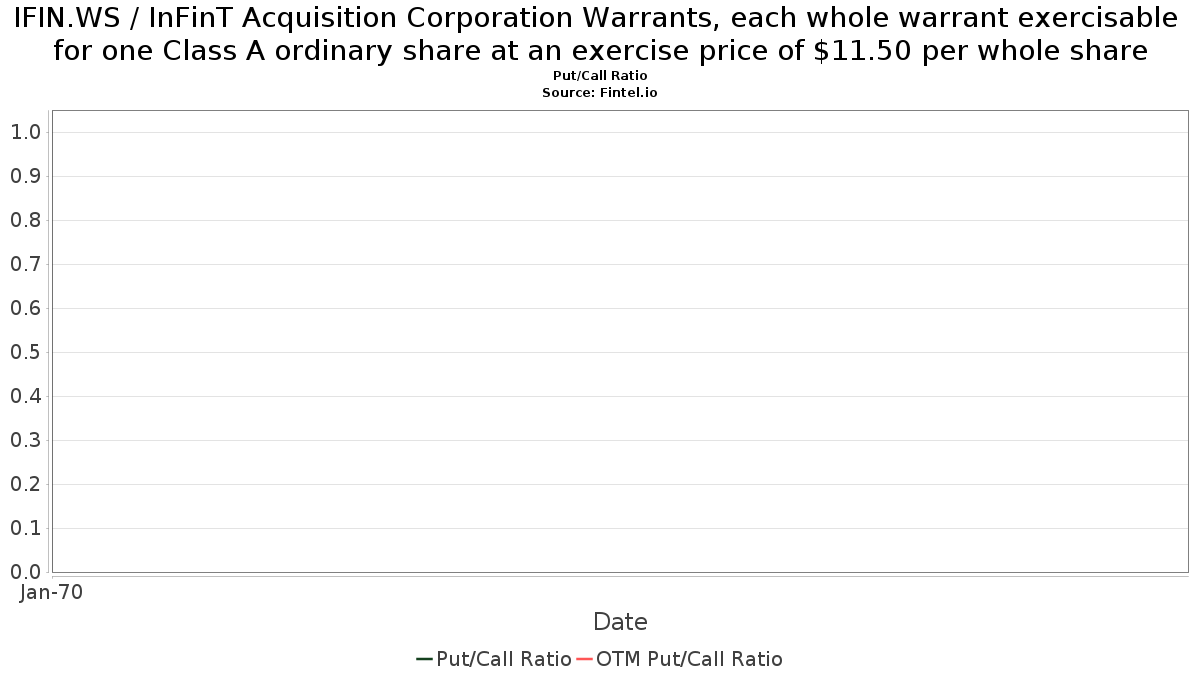This screenshot has width=1200, height=675.
Task: Toggle the OTM Put/Call Ratio legend entry
Action: (680, 659)
